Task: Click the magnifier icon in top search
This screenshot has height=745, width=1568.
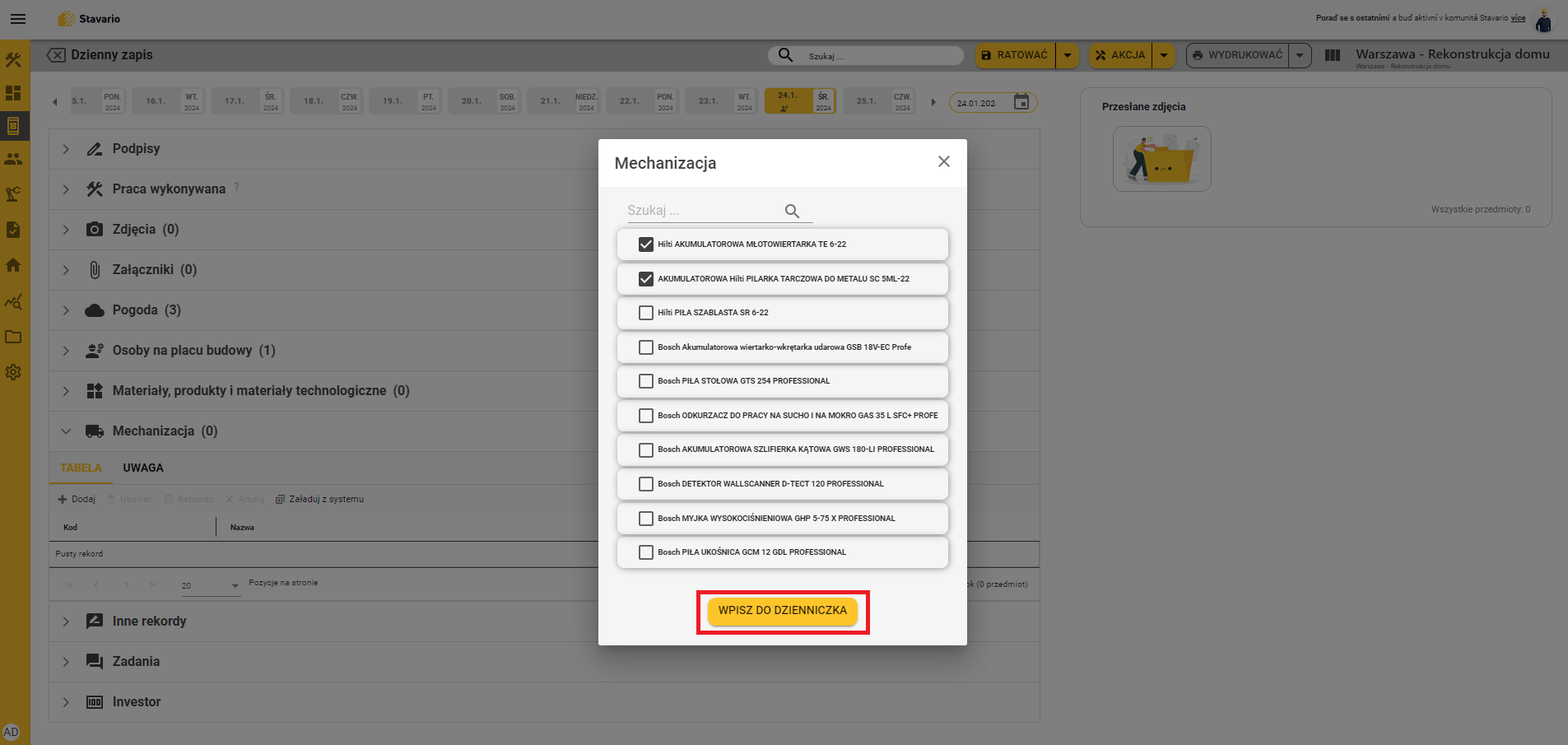Action: [x=785, y=55]
